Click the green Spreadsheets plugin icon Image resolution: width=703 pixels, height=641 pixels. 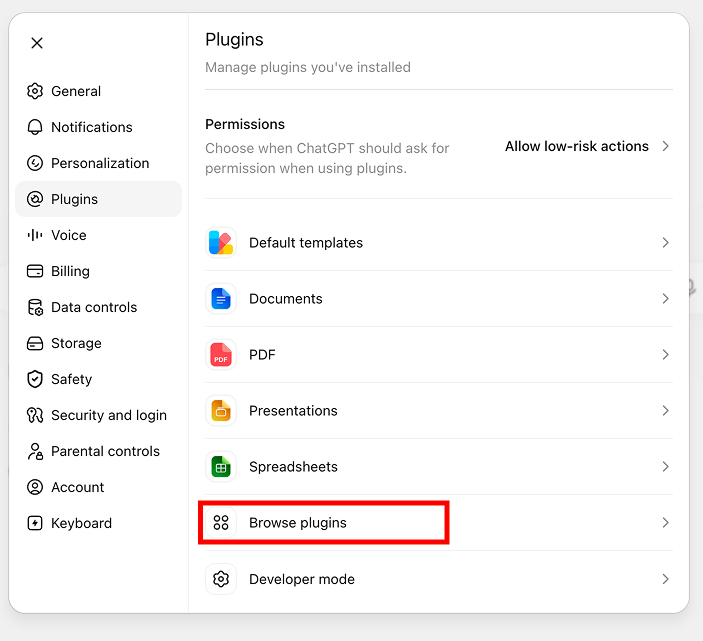pyautogui.click(x=221, y=467)
